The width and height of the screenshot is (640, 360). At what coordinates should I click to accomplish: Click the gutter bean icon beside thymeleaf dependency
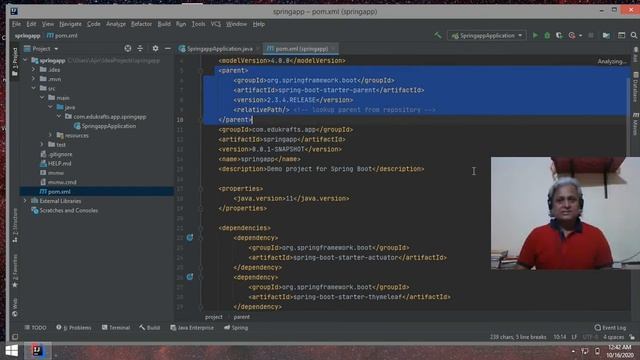(x=190, y=277)
